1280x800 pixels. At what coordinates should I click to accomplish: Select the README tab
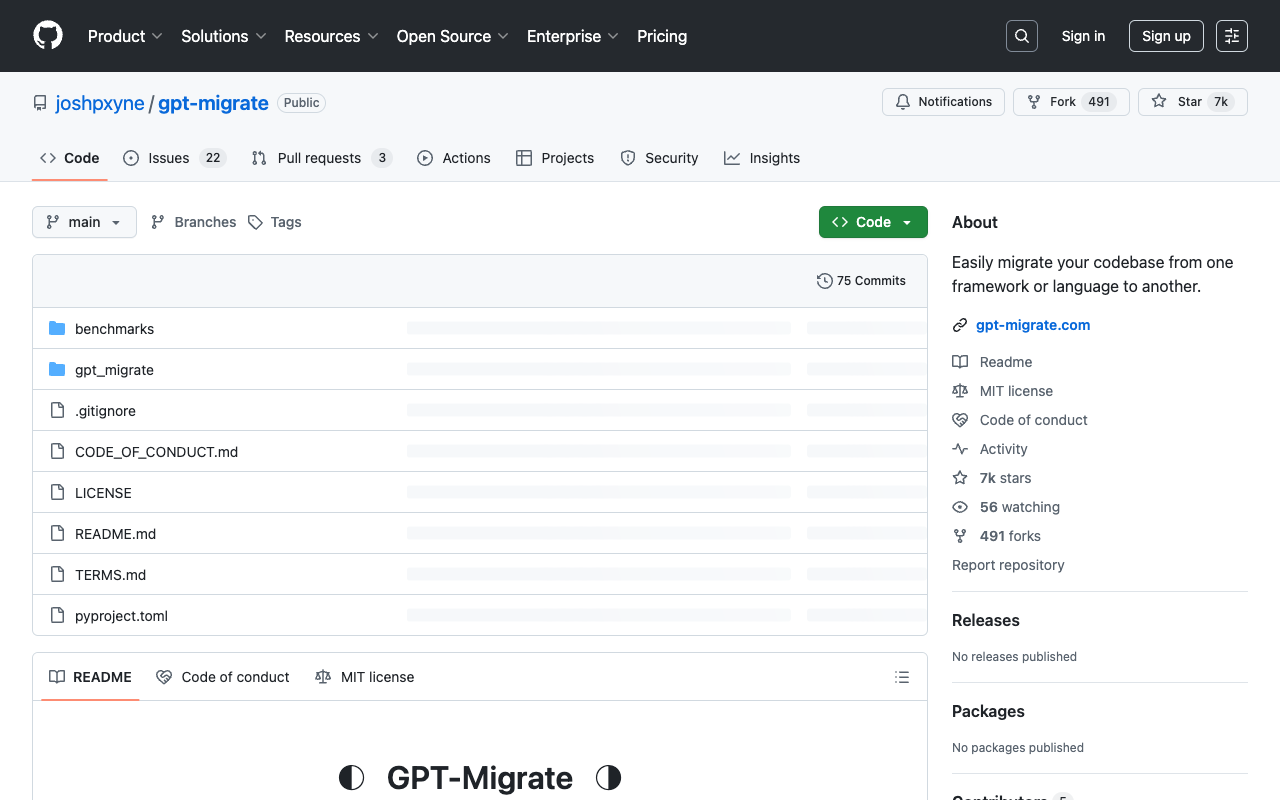(90, 677)
